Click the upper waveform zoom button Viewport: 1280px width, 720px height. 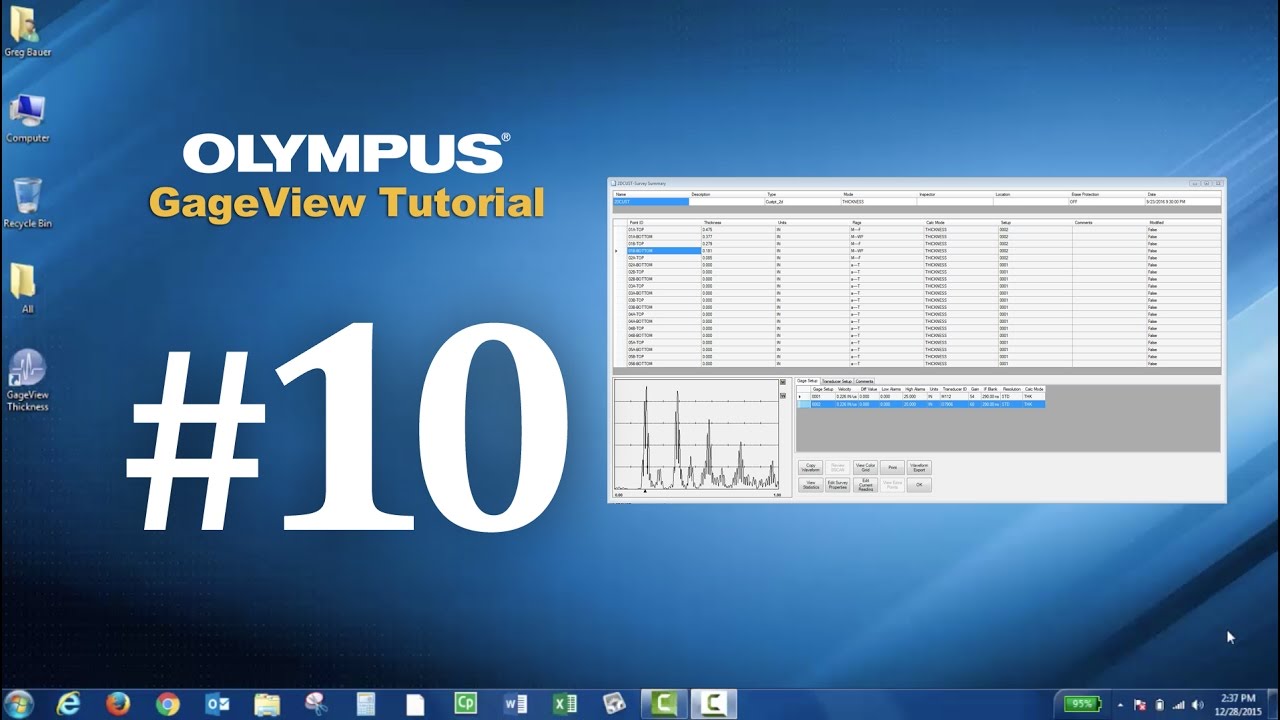tap(783, 381)
